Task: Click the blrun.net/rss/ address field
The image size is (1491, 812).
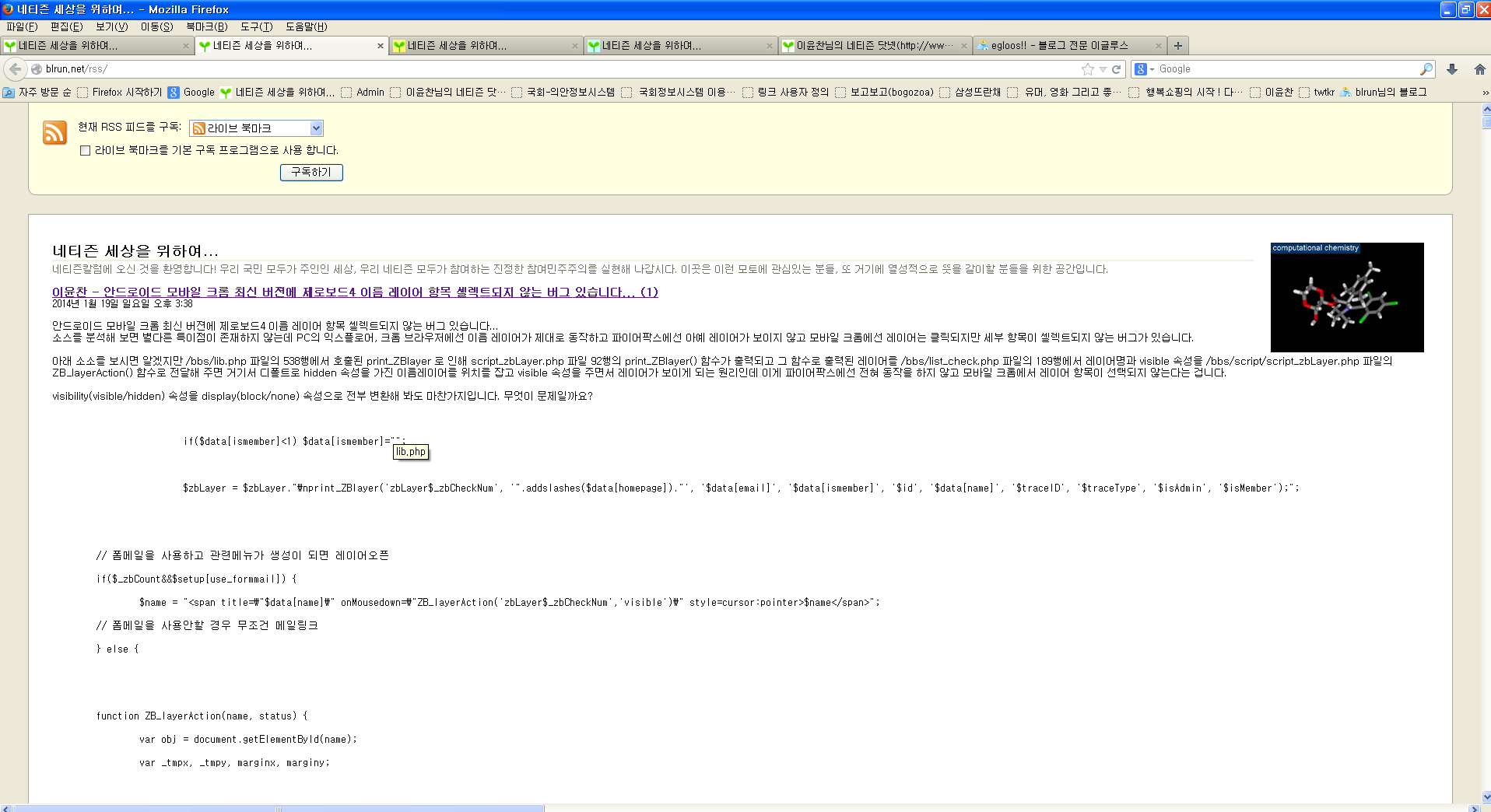Action: pyautogui.click(x=560, y=69)
